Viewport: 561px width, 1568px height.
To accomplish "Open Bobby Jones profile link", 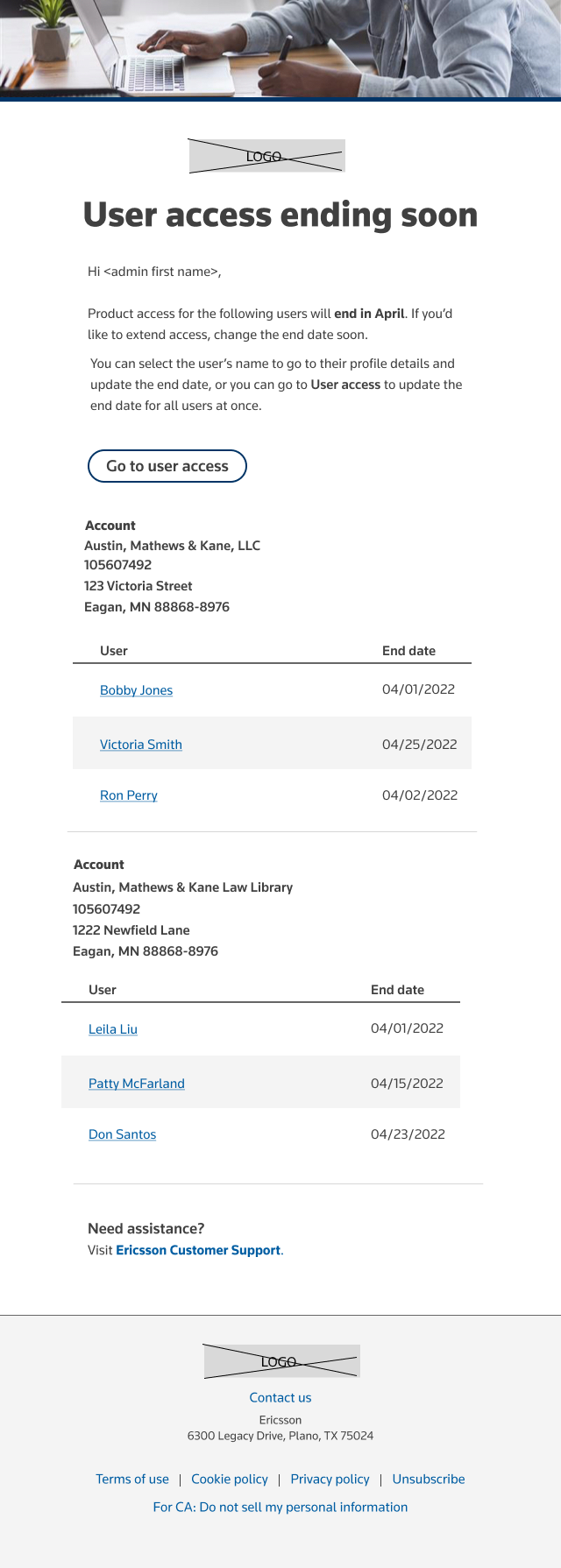I will 136,690.
